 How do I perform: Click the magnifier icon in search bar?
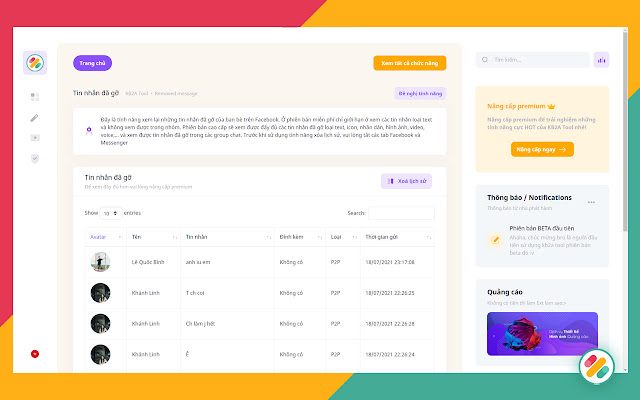click(485, 60)
